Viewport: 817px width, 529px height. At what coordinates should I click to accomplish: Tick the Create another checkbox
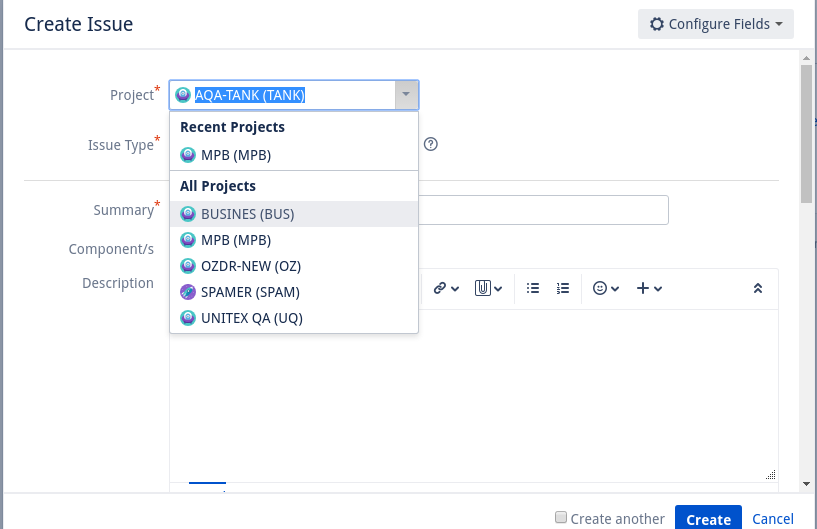tap(561, 517)
